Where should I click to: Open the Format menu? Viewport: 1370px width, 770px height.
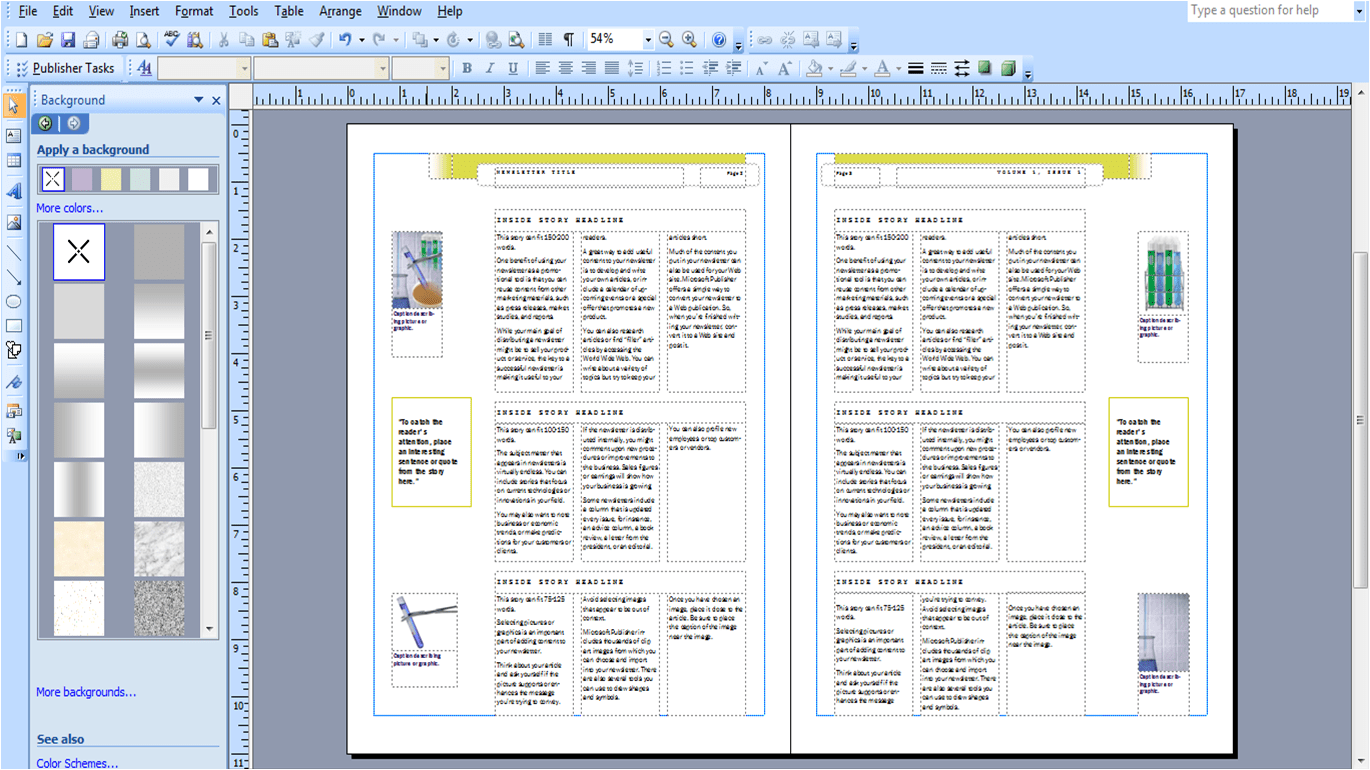click(x=194, y=11)
